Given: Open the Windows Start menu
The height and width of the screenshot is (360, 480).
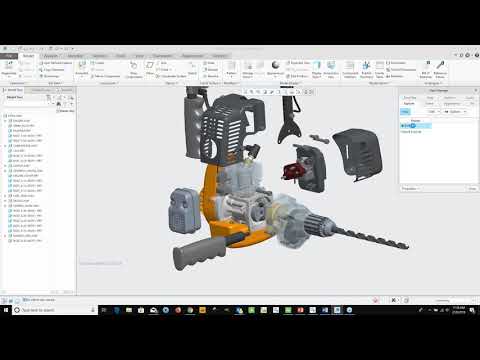Looking at the screenshot, I should point(6,310).
